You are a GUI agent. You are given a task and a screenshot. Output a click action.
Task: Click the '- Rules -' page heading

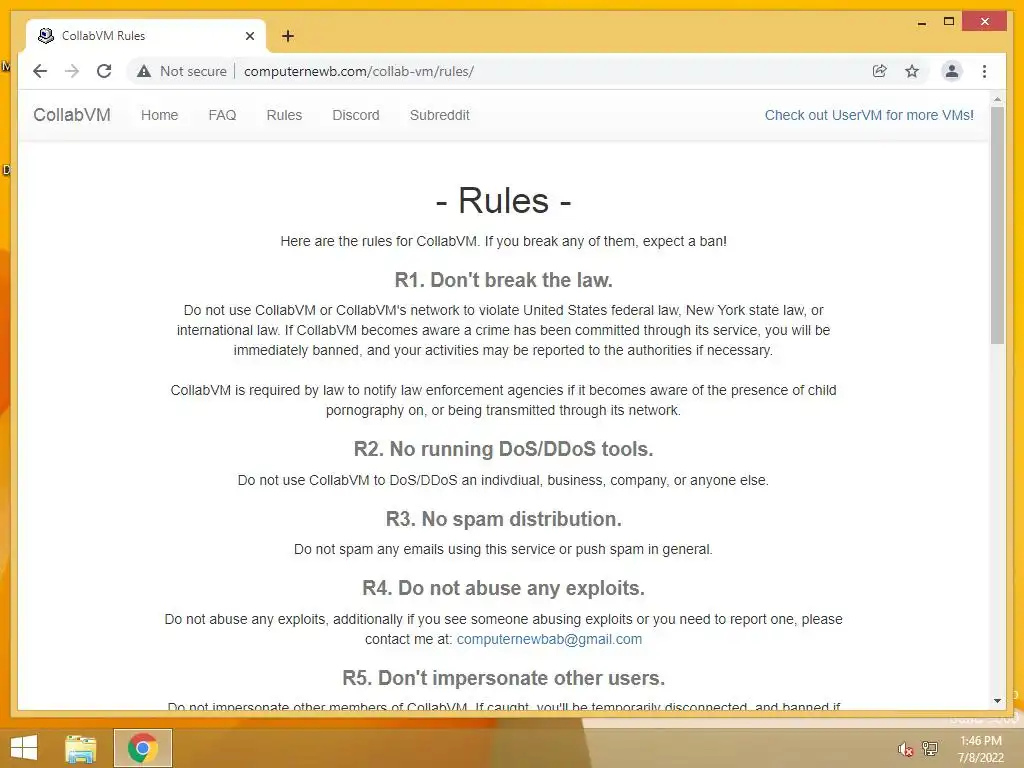pyautogui.click(x=504, y=200)
